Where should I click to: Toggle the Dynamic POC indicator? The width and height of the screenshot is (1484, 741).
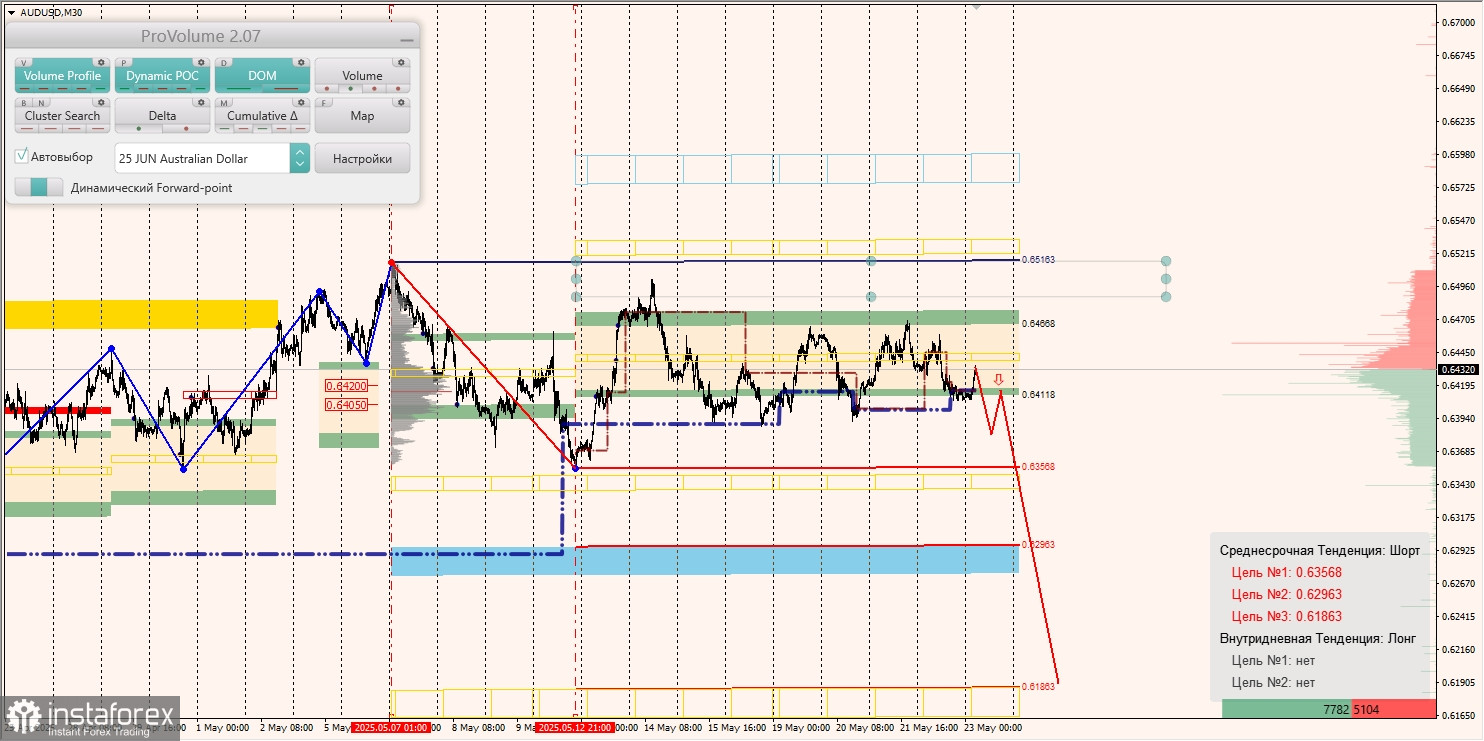162,75
